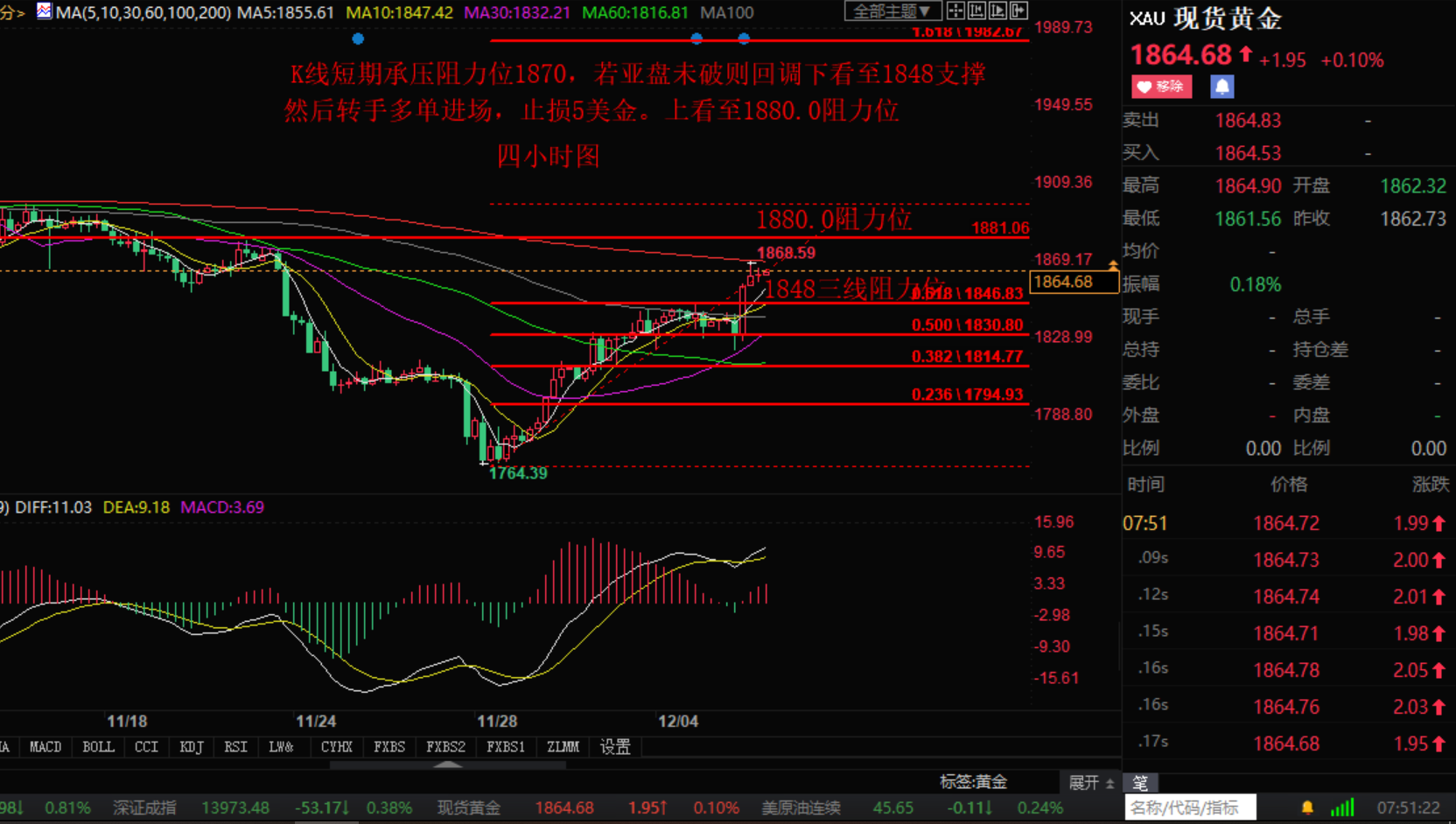Click the 涨跌 column header
The height and width of the screenshot is (824, 1456).
[1431, 485]
